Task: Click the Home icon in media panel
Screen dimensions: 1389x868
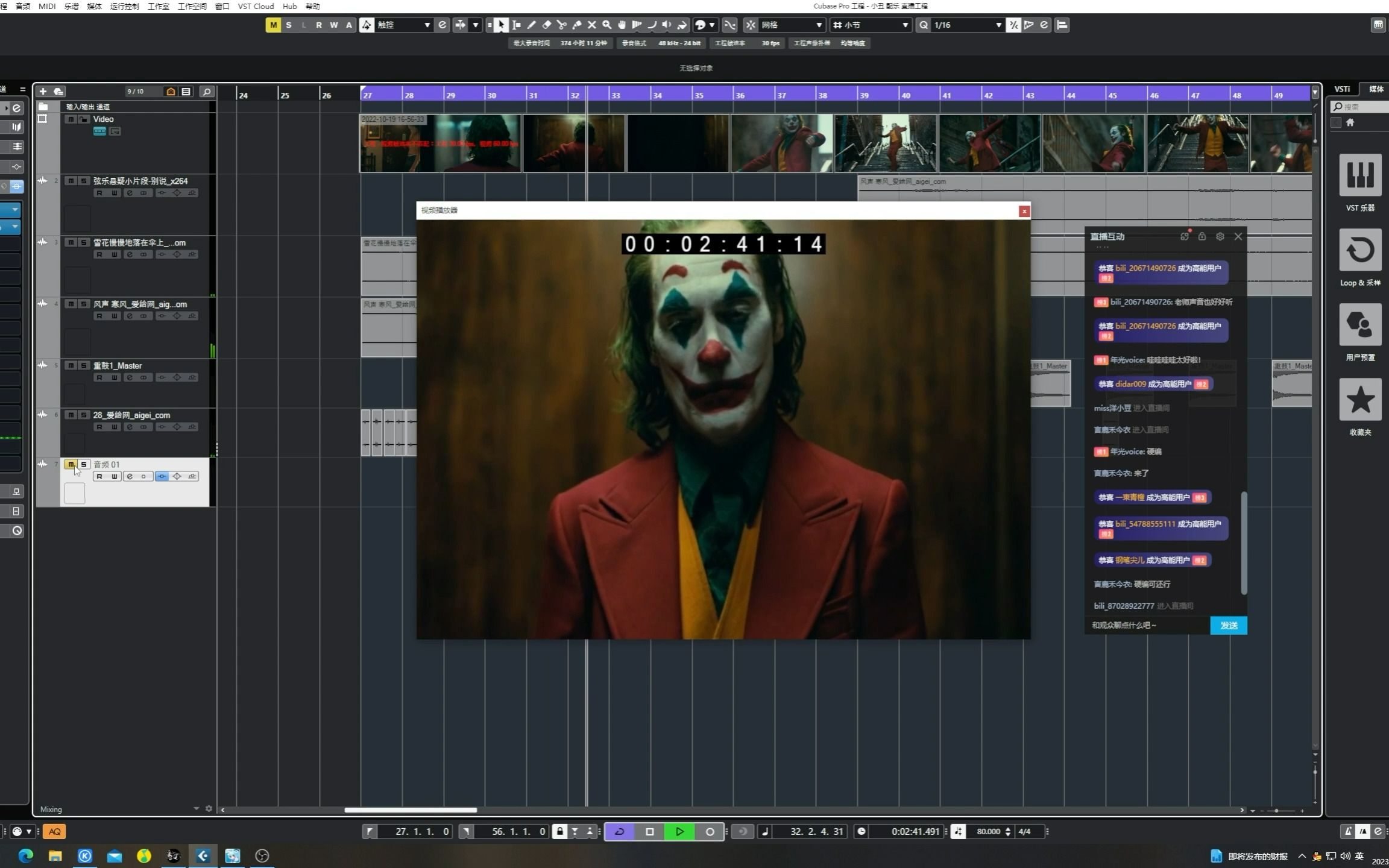Action: [1350, 122]
